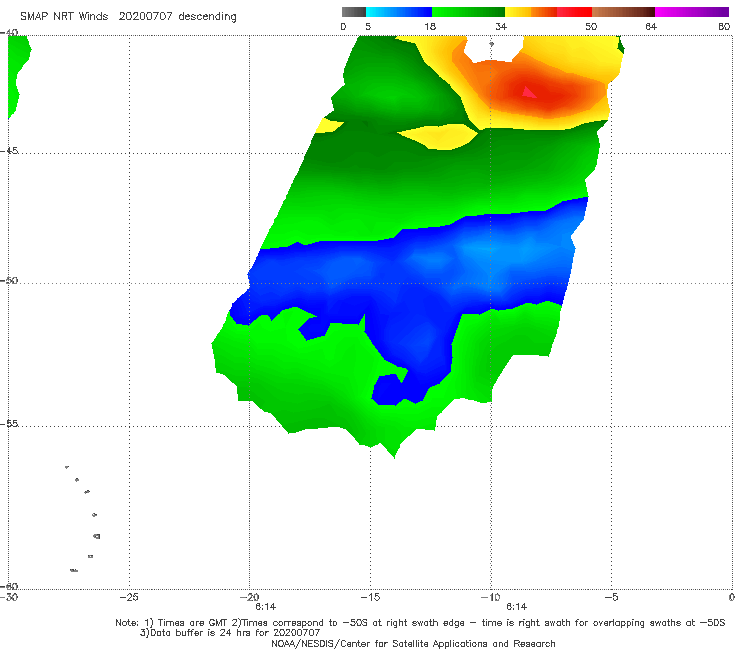Click the longitude axis label "-30"

[9, 597]
